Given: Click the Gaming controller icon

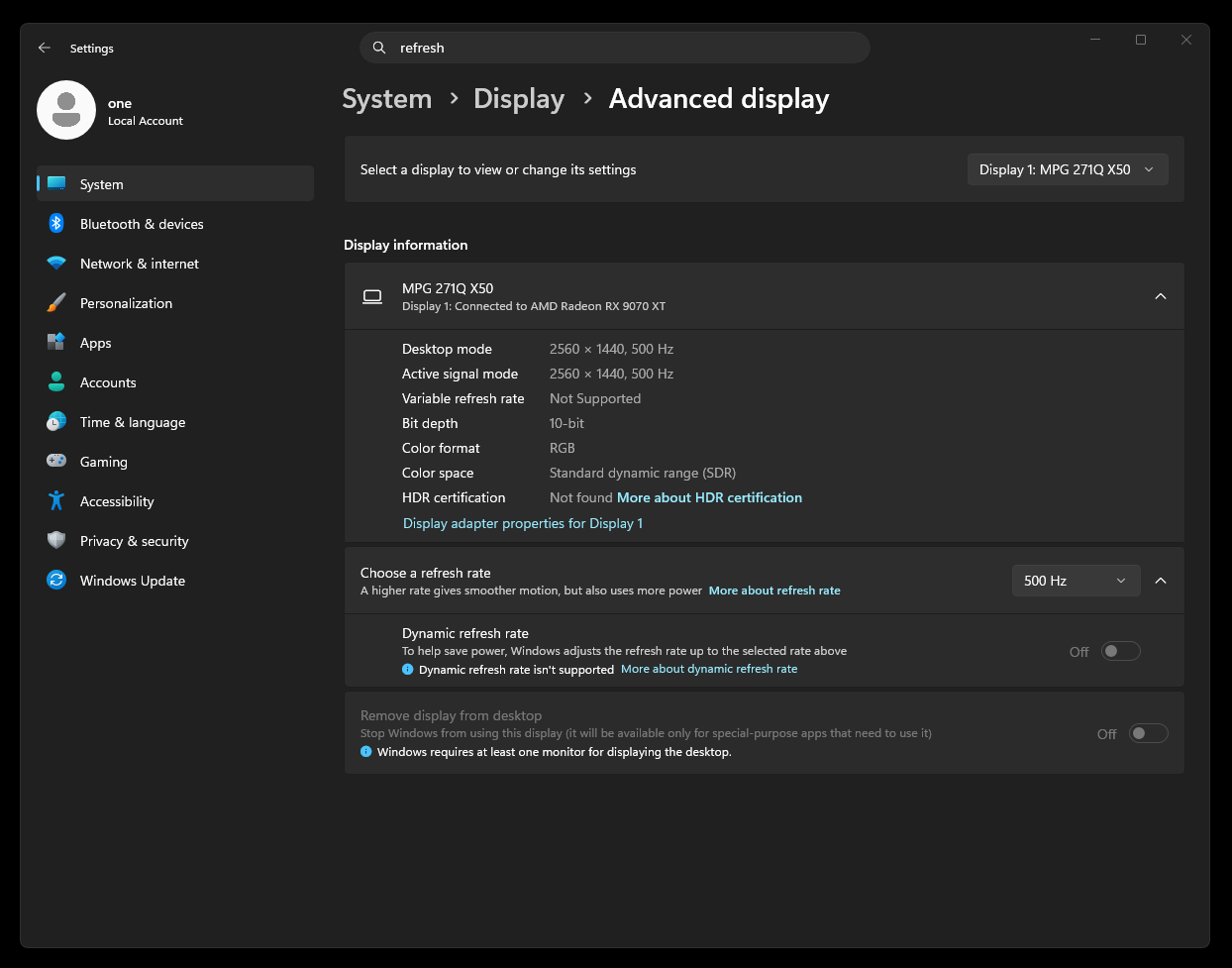Looking at the screenshot, I should pyautogui.click(x=56, y=462).
